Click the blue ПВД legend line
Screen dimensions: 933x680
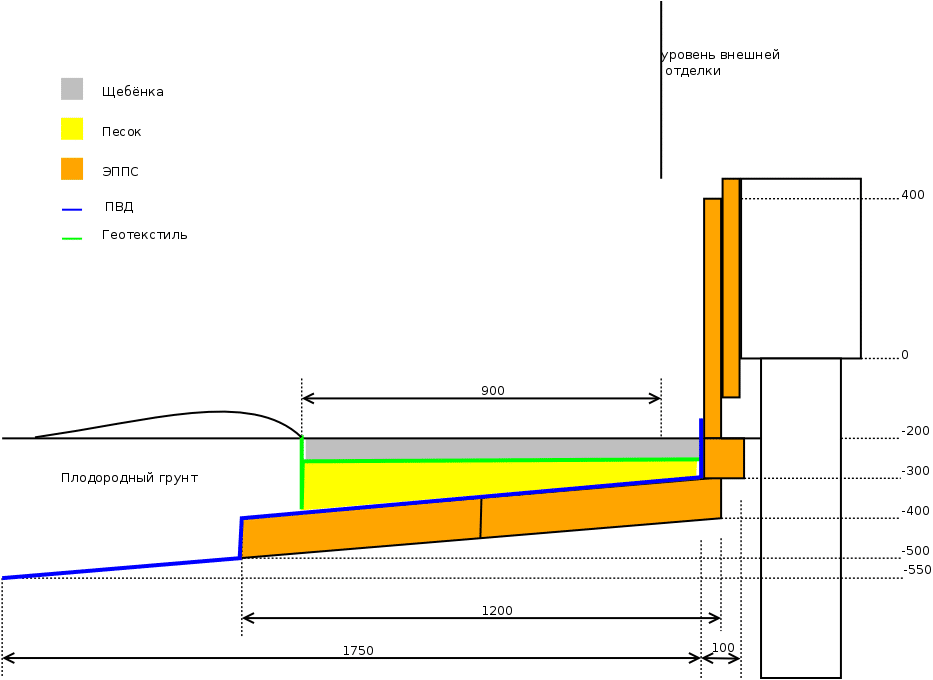click(x=71, y=209)
